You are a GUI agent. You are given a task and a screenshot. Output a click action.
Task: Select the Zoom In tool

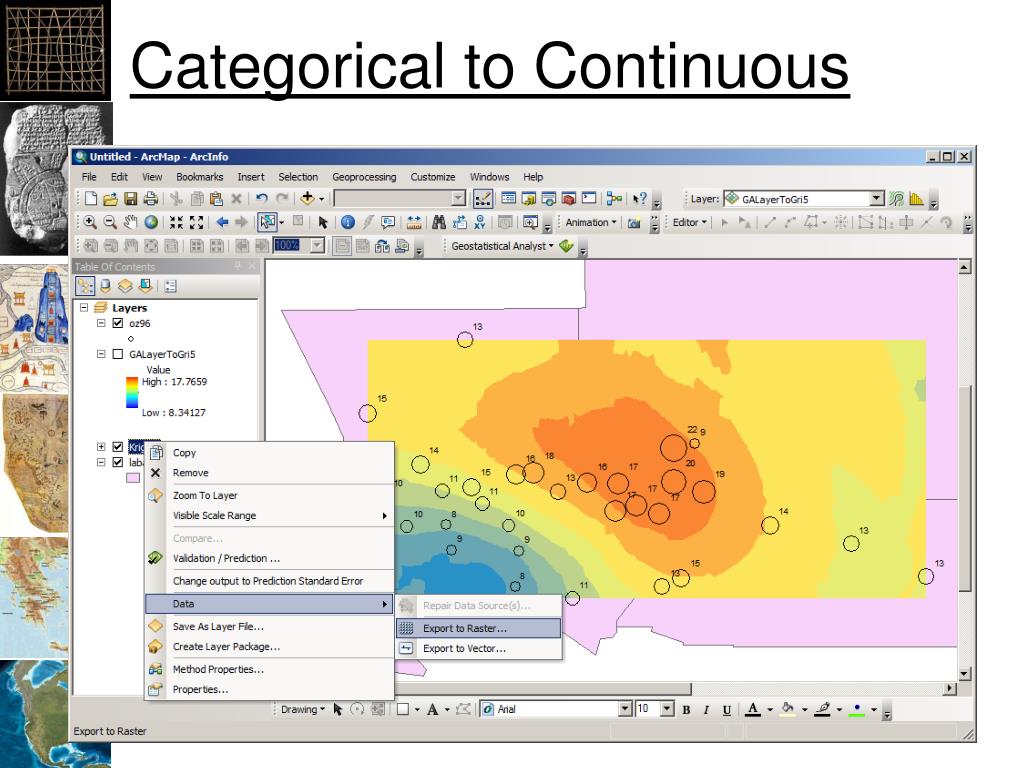coord(90,222)
